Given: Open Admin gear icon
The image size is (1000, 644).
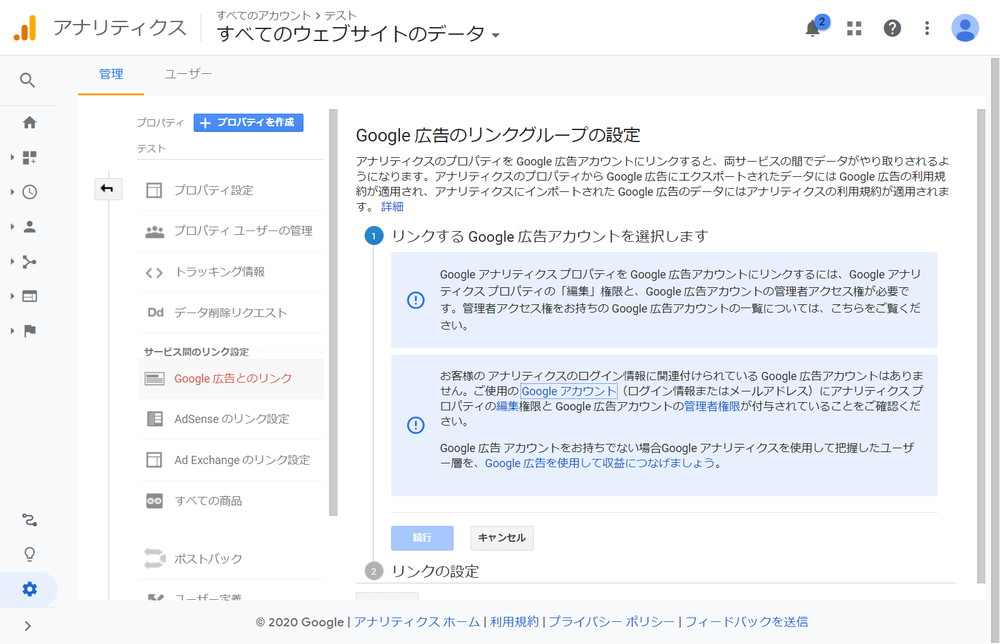Looking at the screenshot, I should [x=29, y=589].
